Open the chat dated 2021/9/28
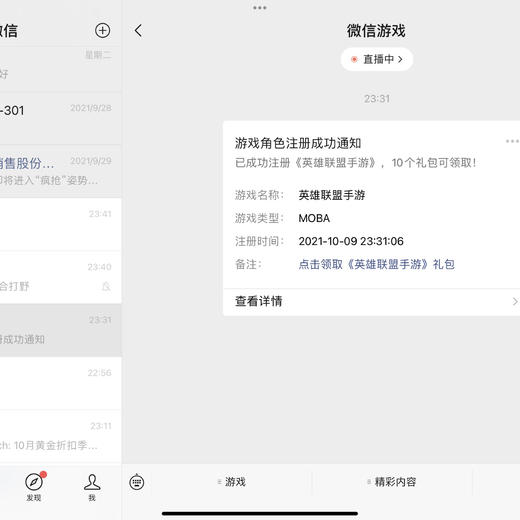Viewport: 520px width, 520px height. [61, 119]
